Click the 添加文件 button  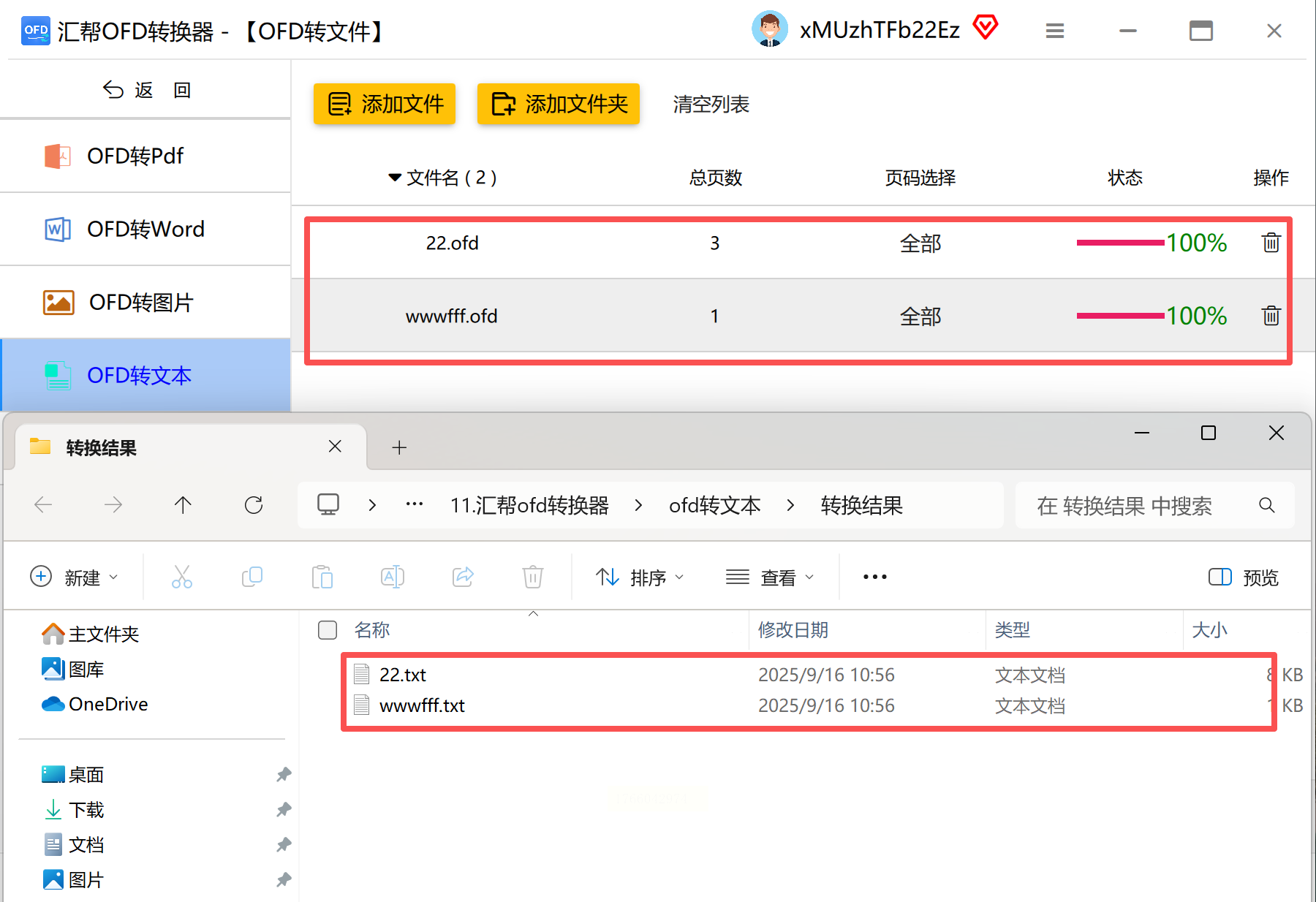pyautogui.click(x=385, y=104)
